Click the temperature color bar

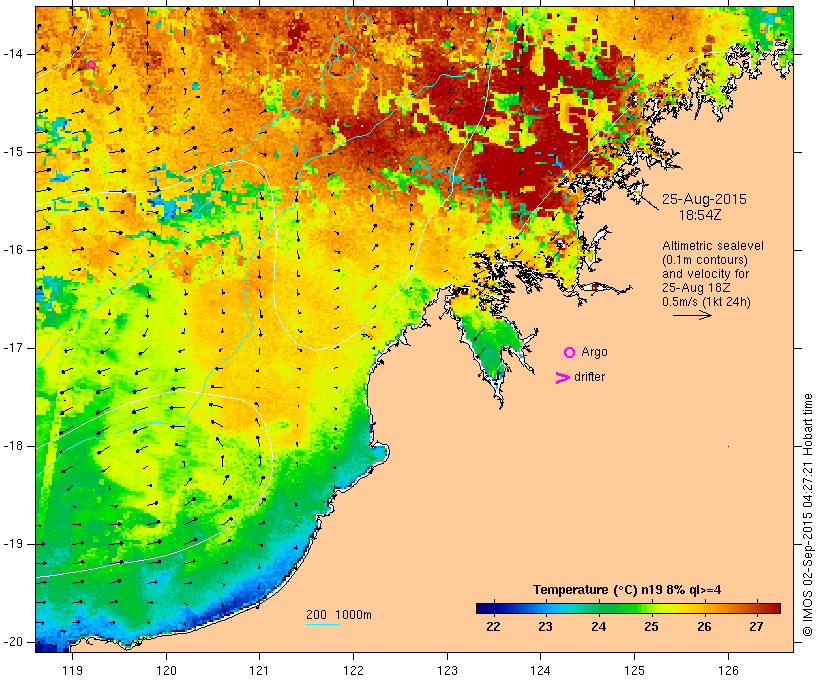click(x=628, y=608)
